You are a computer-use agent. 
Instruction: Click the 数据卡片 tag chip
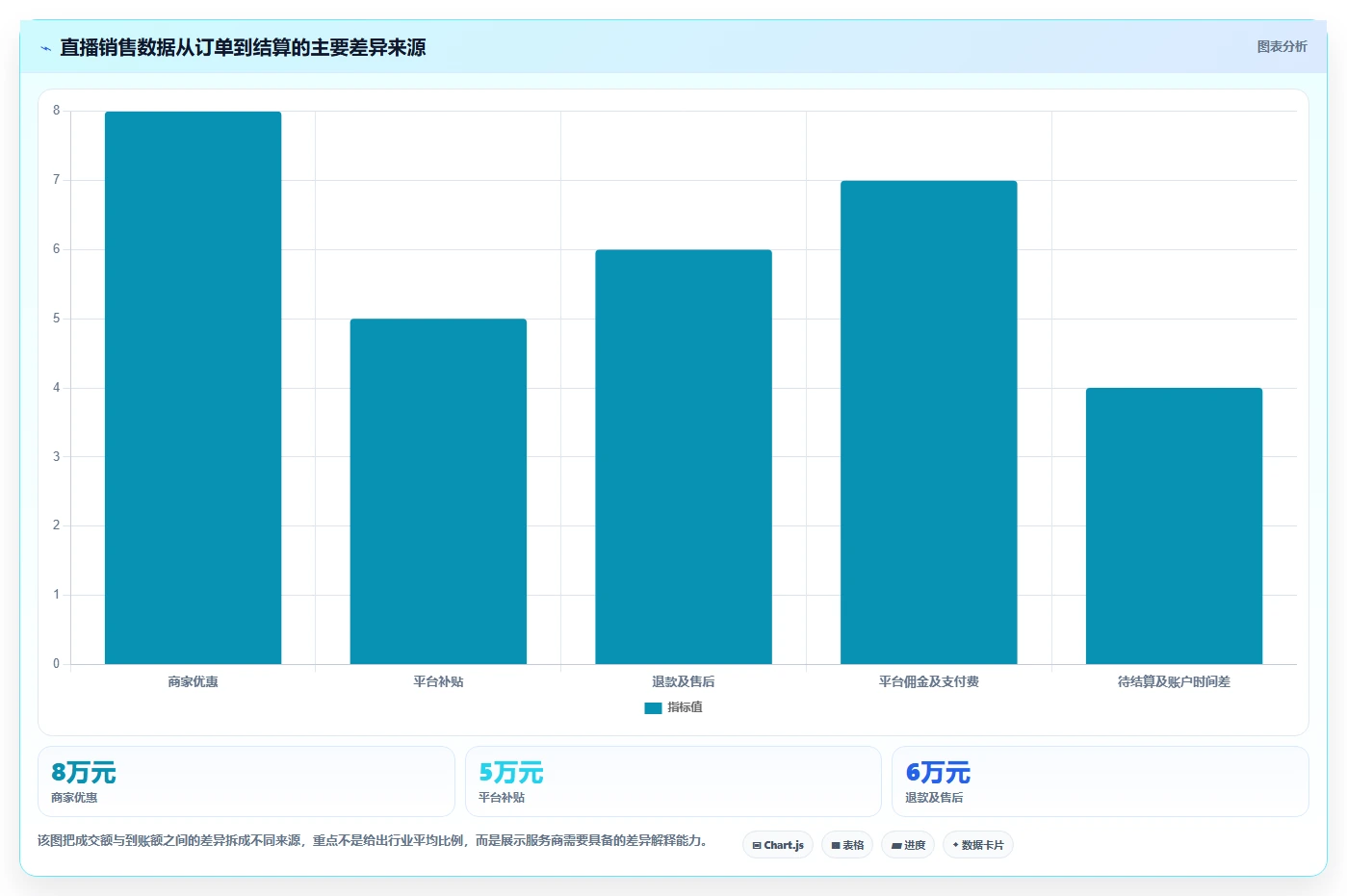tap(978, 845)
